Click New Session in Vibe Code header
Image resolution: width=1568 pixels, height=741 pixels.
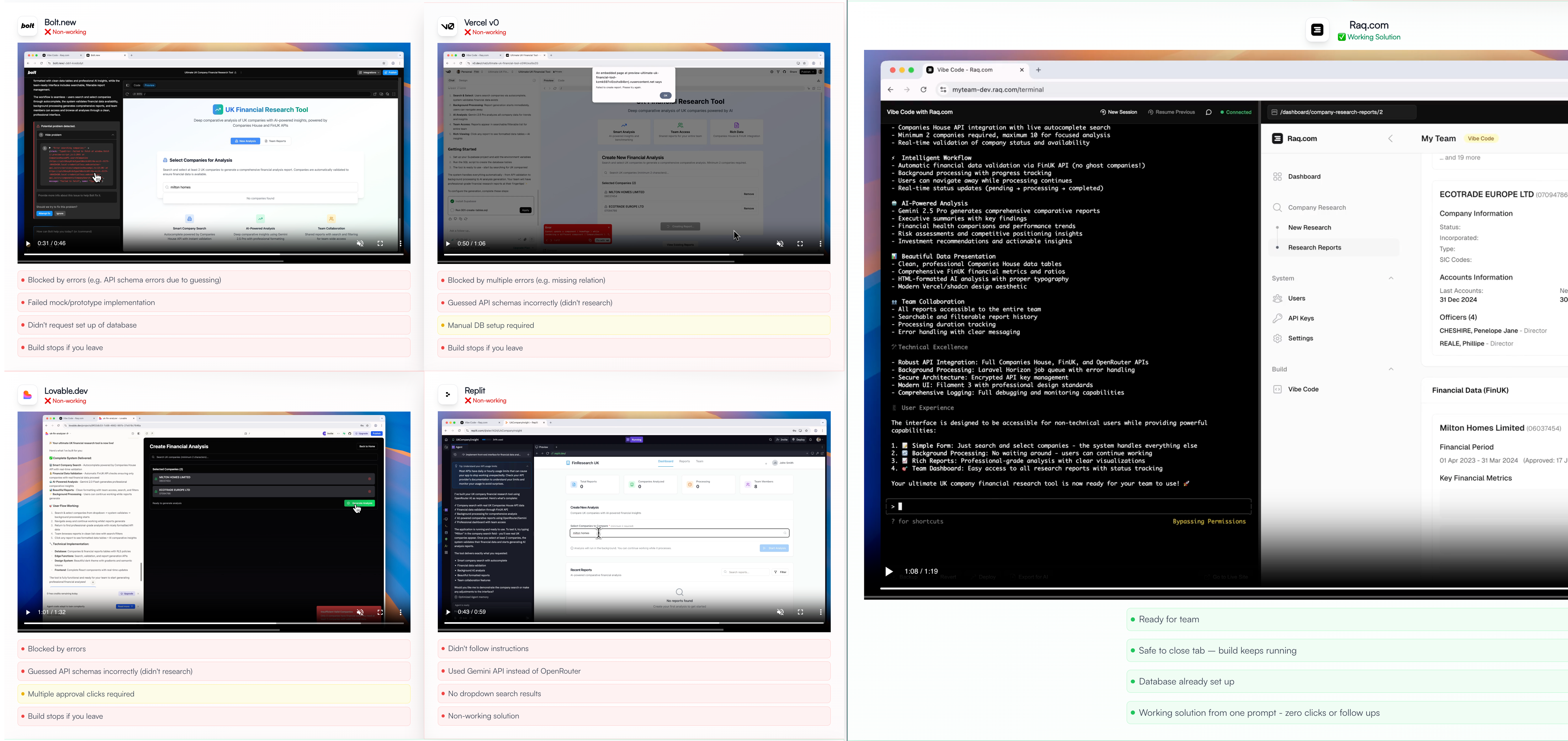point(1119,113)
